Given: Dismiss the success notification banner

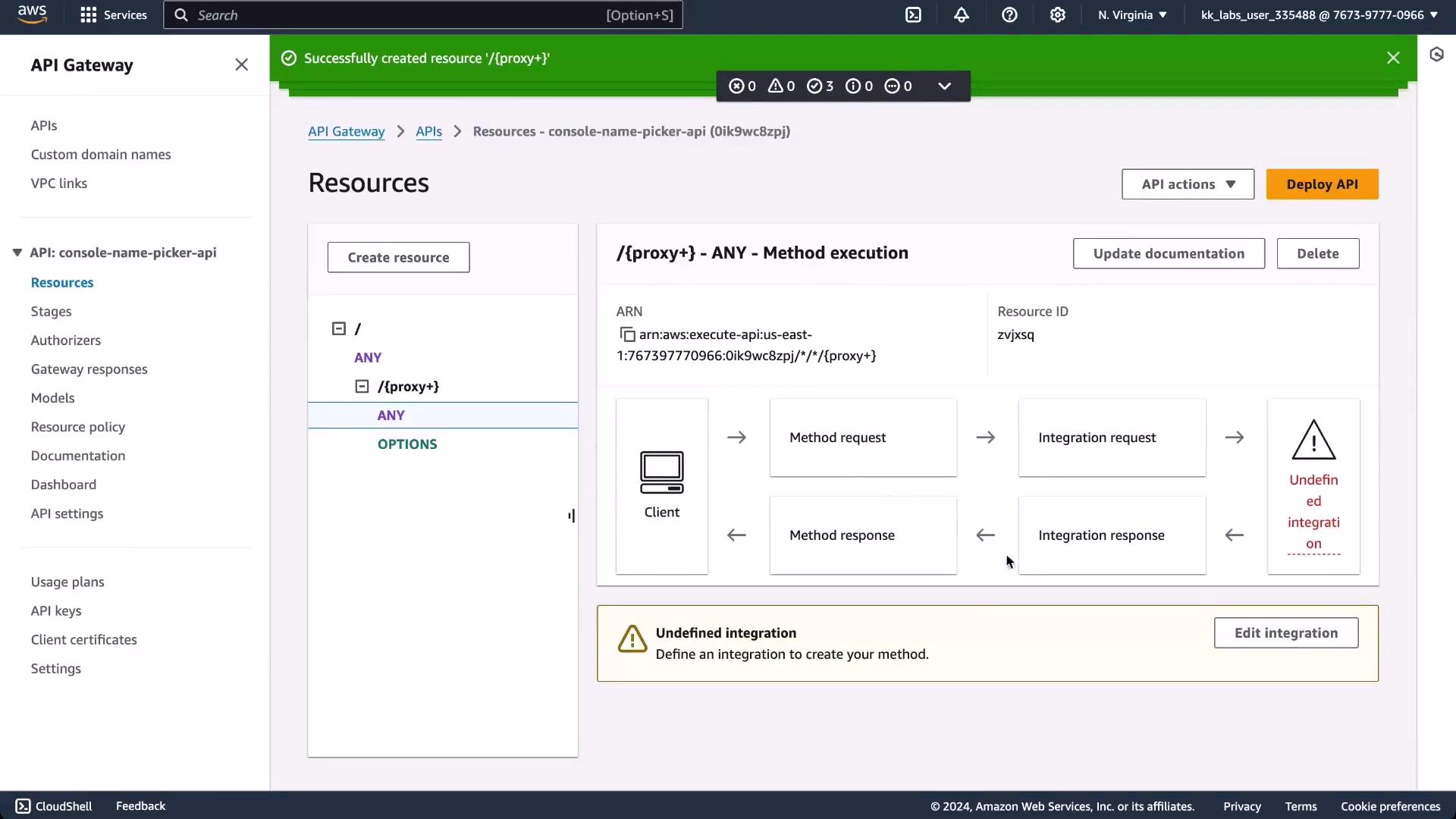Looking at the screenshot, I should [1393, 58].
